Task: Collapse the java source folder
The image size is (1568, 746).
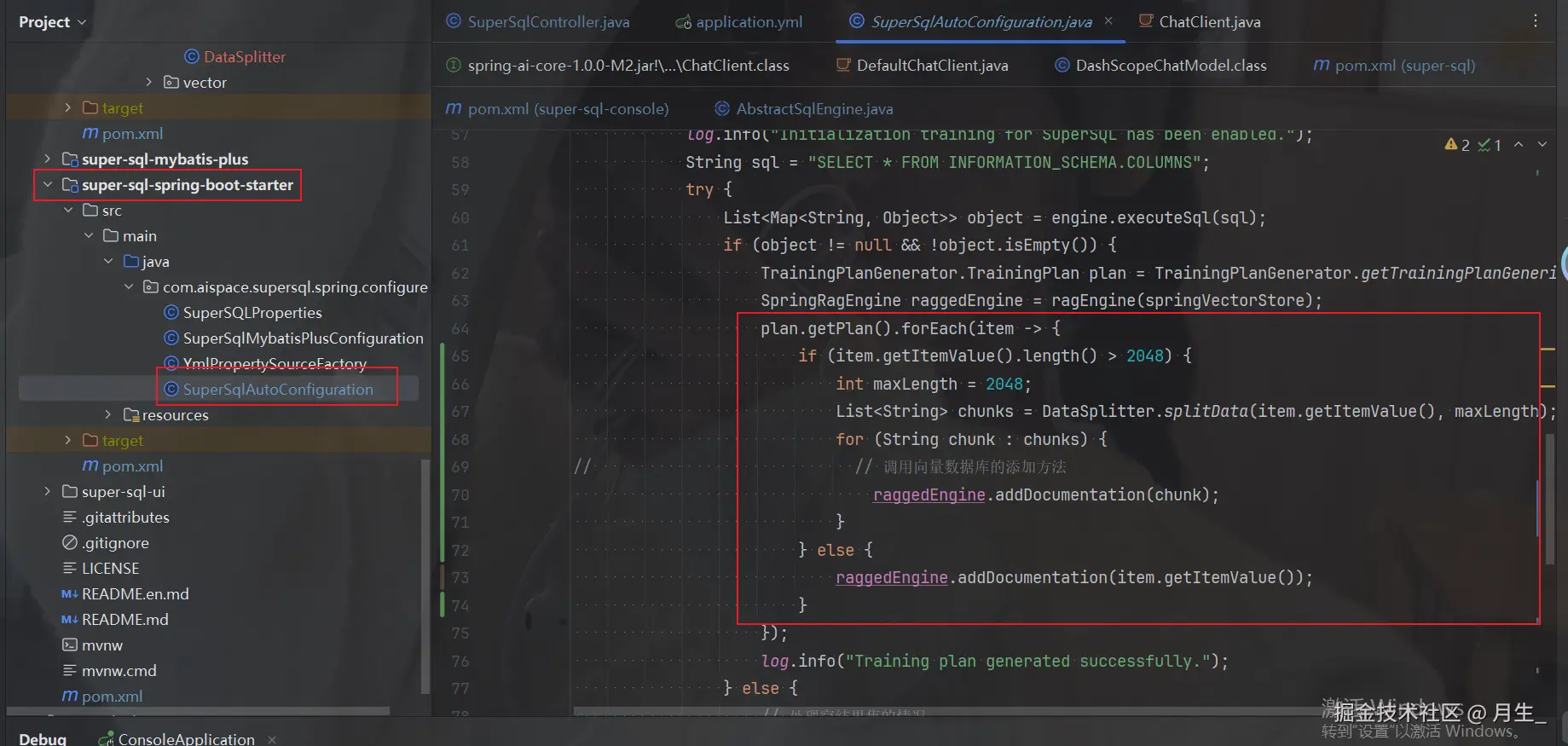Action: 108,262
